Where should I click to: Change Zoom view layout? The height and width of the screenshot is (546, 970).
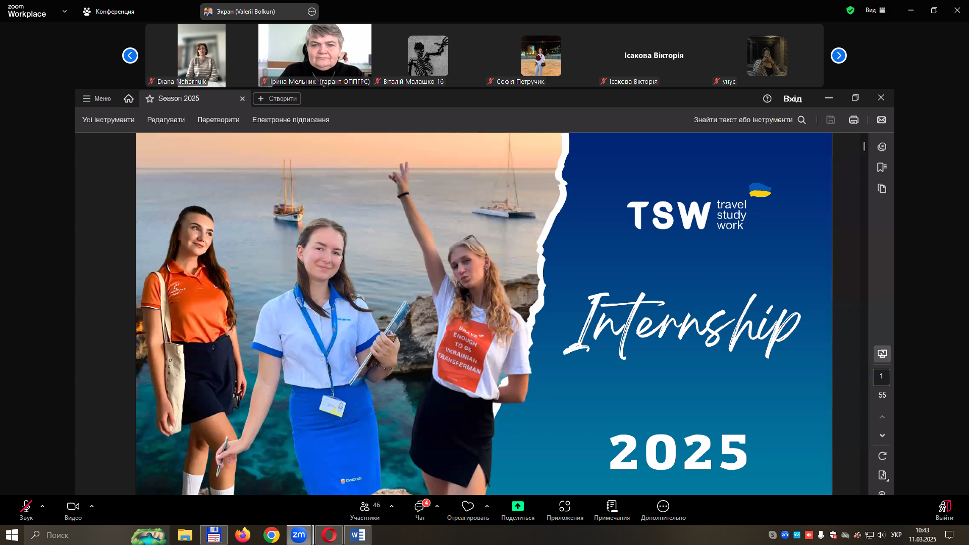(x=875, y=11)
